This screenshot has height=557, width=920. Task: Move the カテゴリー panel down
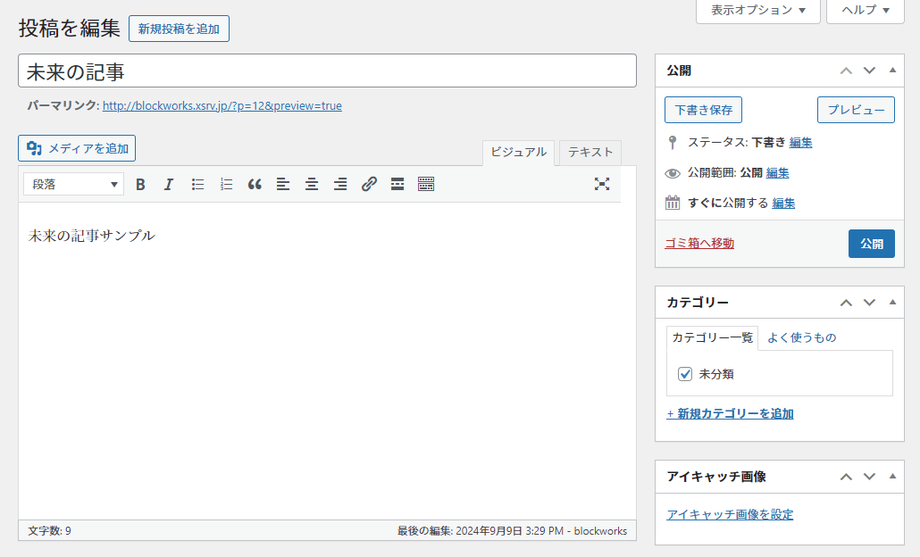869,303
